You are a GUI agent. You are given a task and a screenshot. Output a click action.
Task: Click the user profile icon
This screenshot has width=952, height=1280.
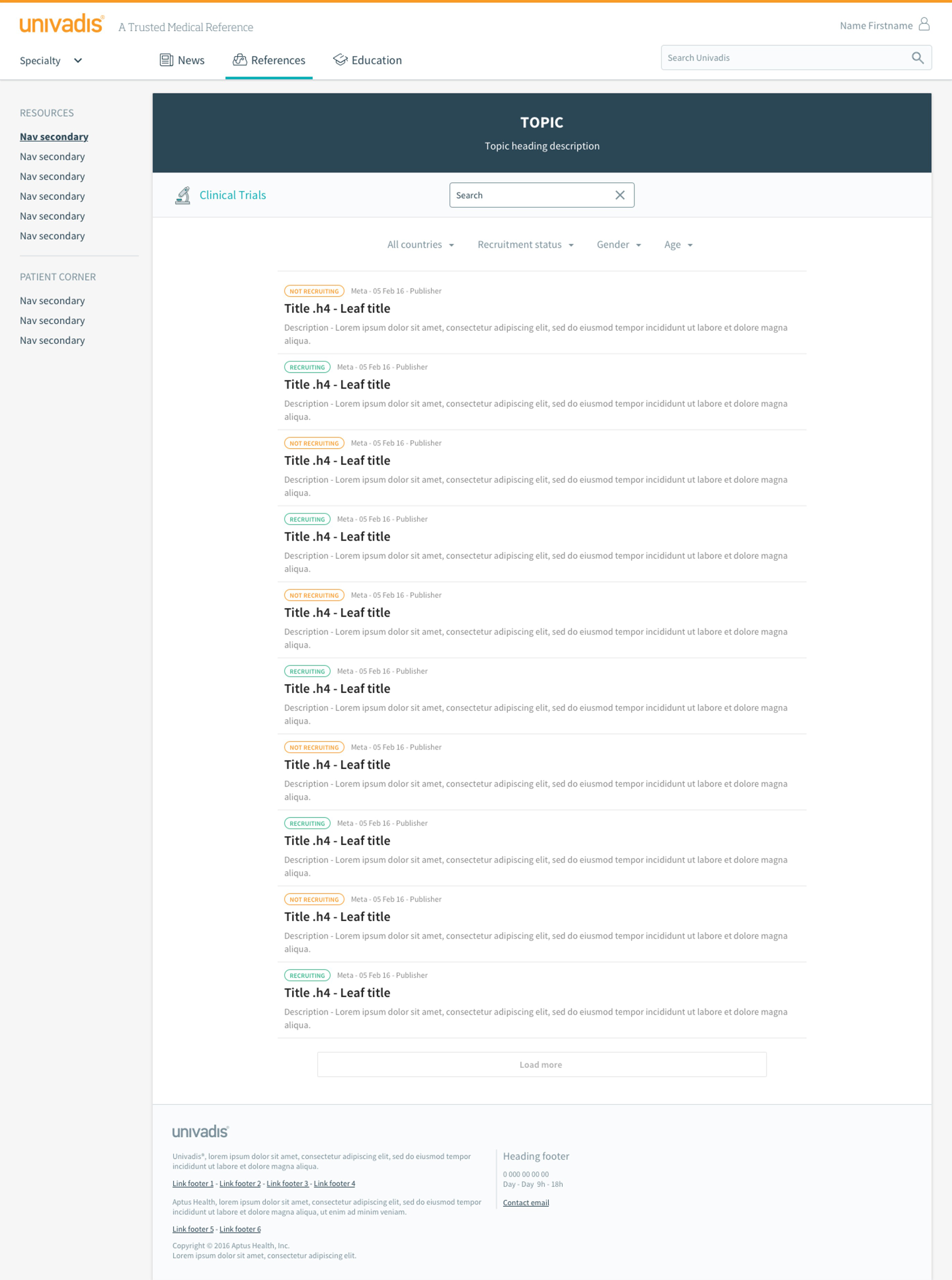[x=924, y=24]
